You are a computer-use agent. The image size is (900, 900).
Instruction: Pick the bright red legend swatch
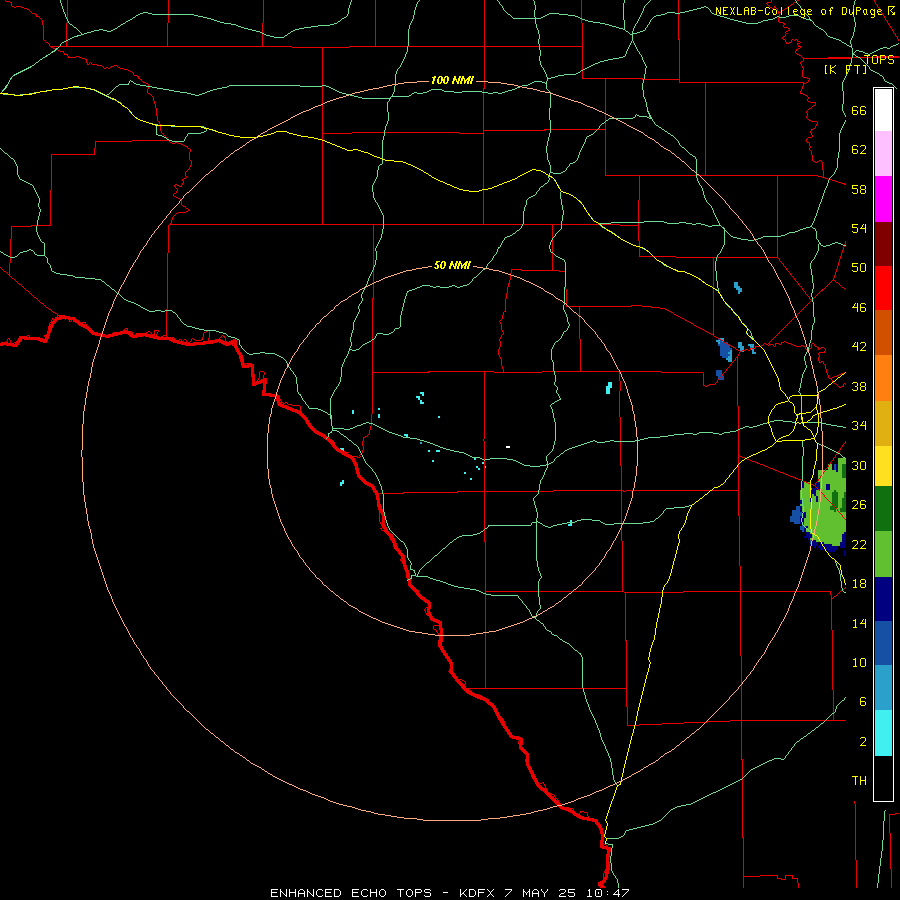tap(883, 288)
